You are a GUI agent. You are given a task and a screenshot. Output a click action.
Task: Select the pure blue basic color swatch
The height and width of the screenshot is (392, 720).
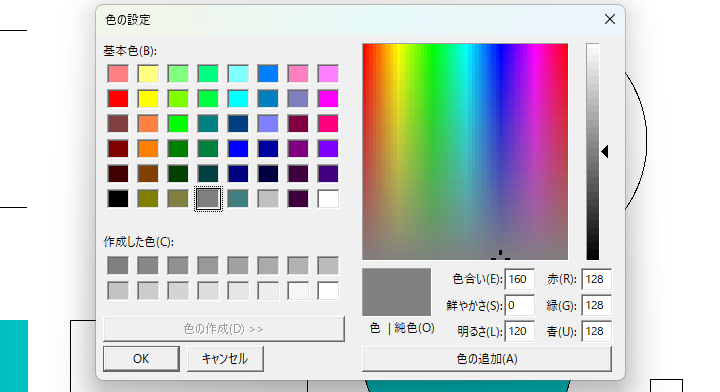(x=238, y=149)
